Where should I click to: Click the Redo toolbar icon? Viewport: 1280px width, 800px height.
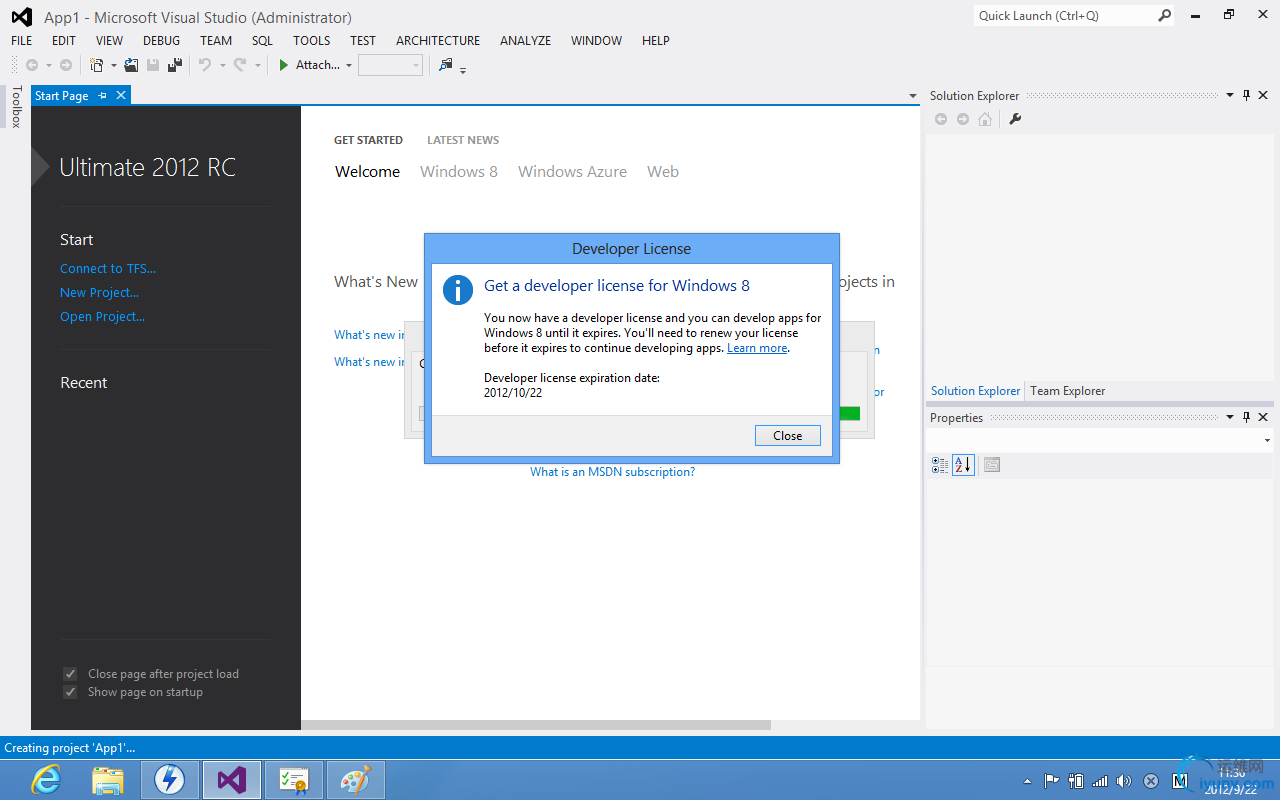(x=240, y=65)
